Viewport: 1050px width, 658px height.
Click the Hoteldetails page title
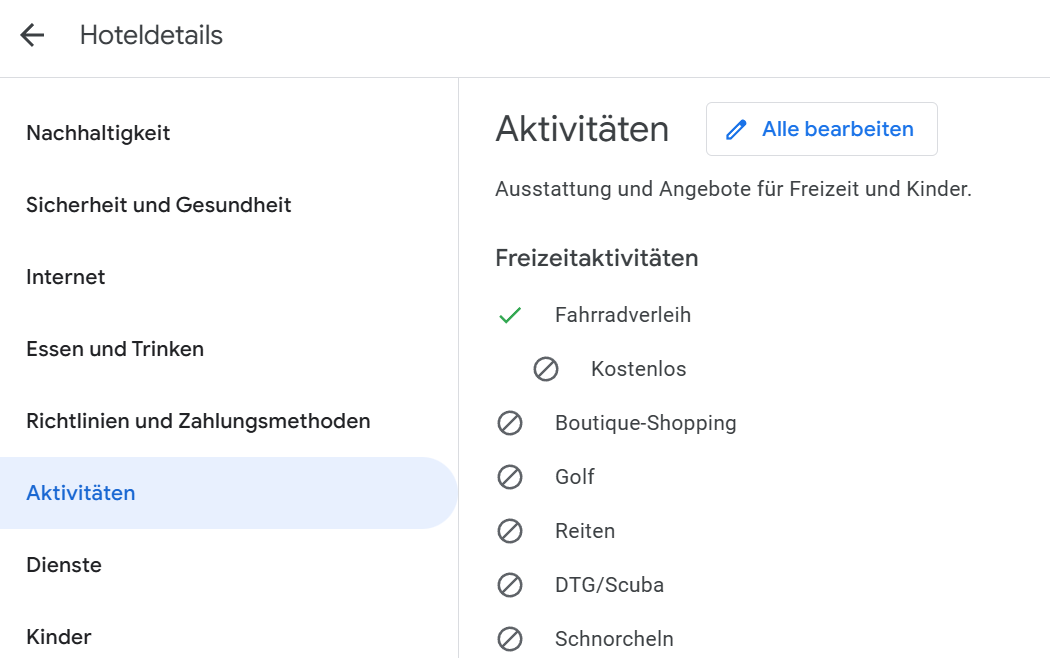point(151,36)
